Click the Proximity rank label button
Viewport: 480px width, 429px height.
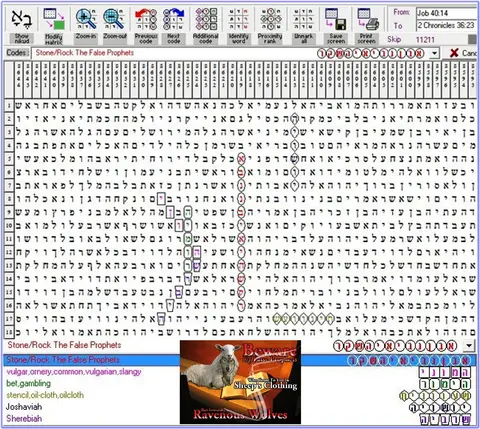pos(270,39)
